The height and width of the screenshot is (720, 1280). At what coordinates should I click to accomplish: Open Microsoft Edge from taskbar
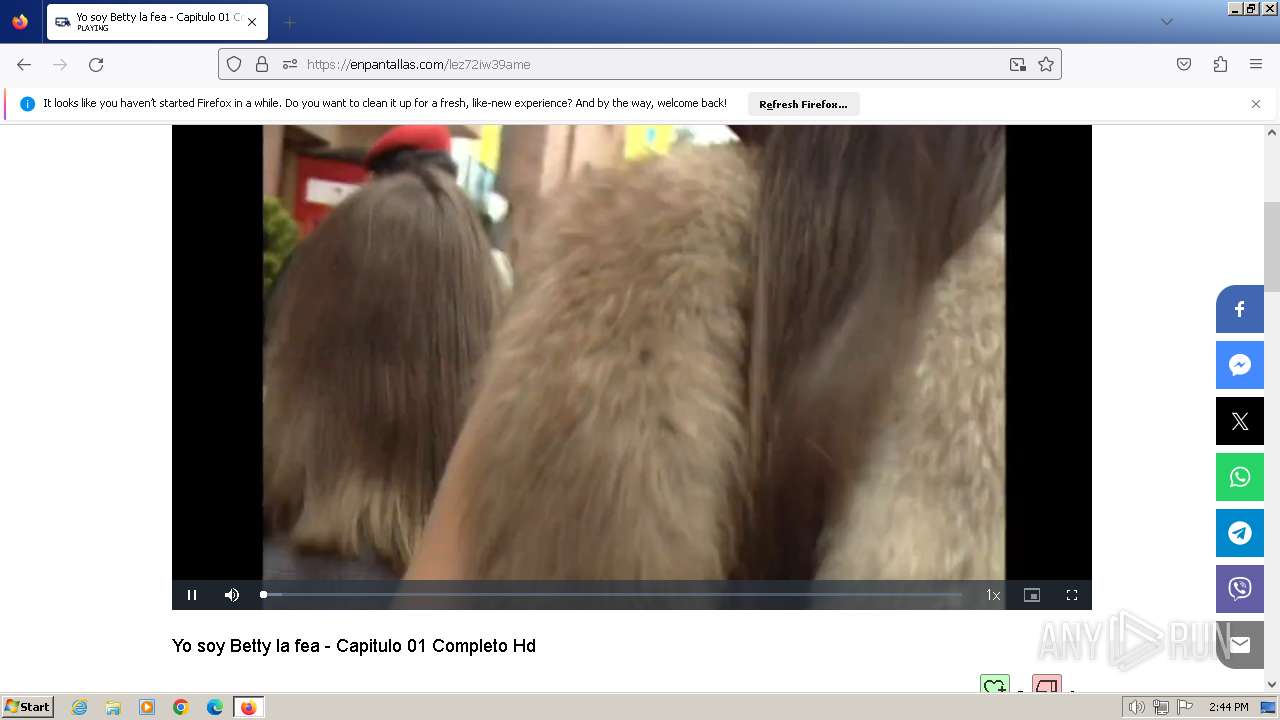tap(215, 707)
